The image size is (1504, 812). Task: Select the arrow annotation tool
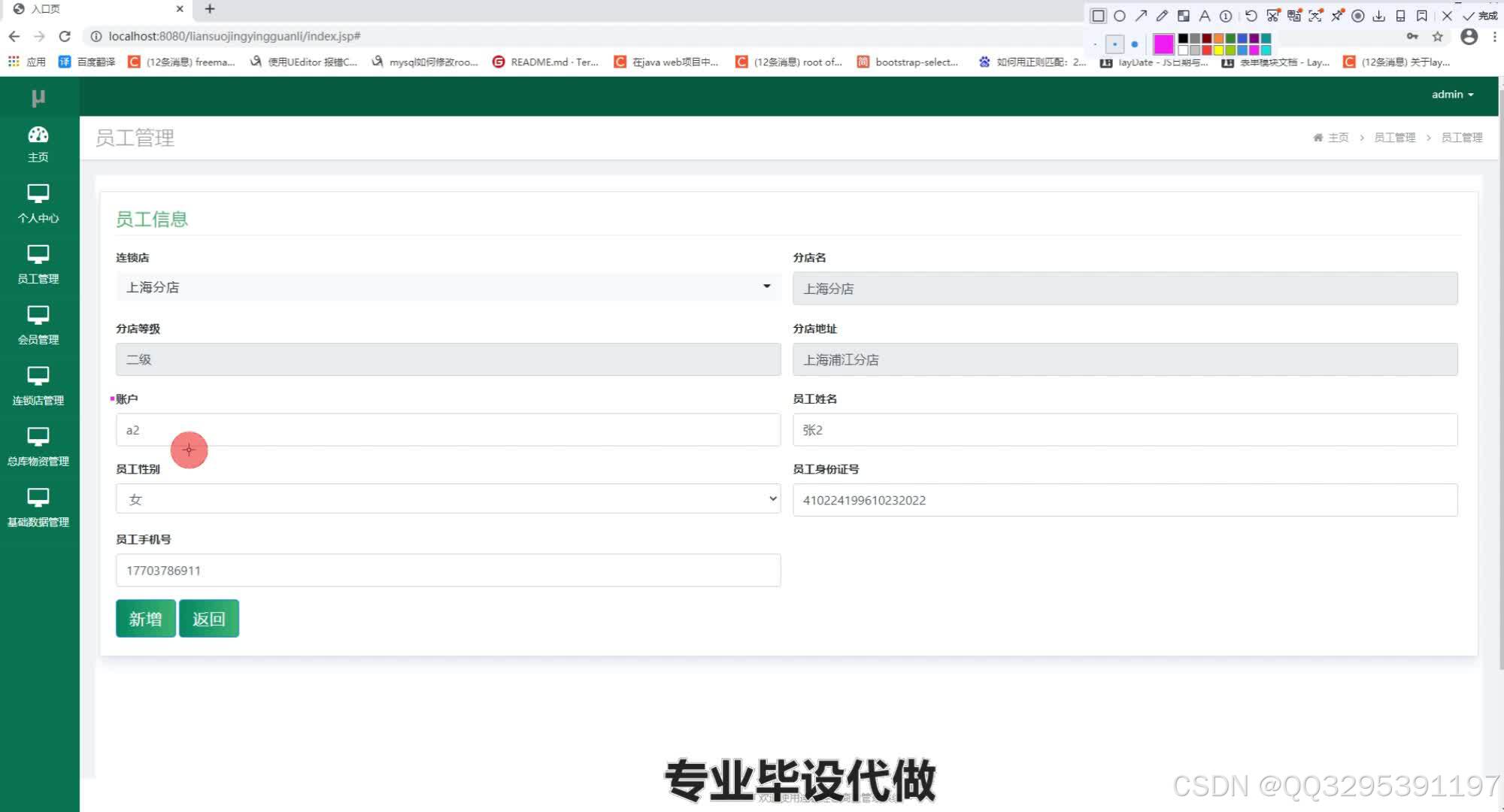point(1141,16)
